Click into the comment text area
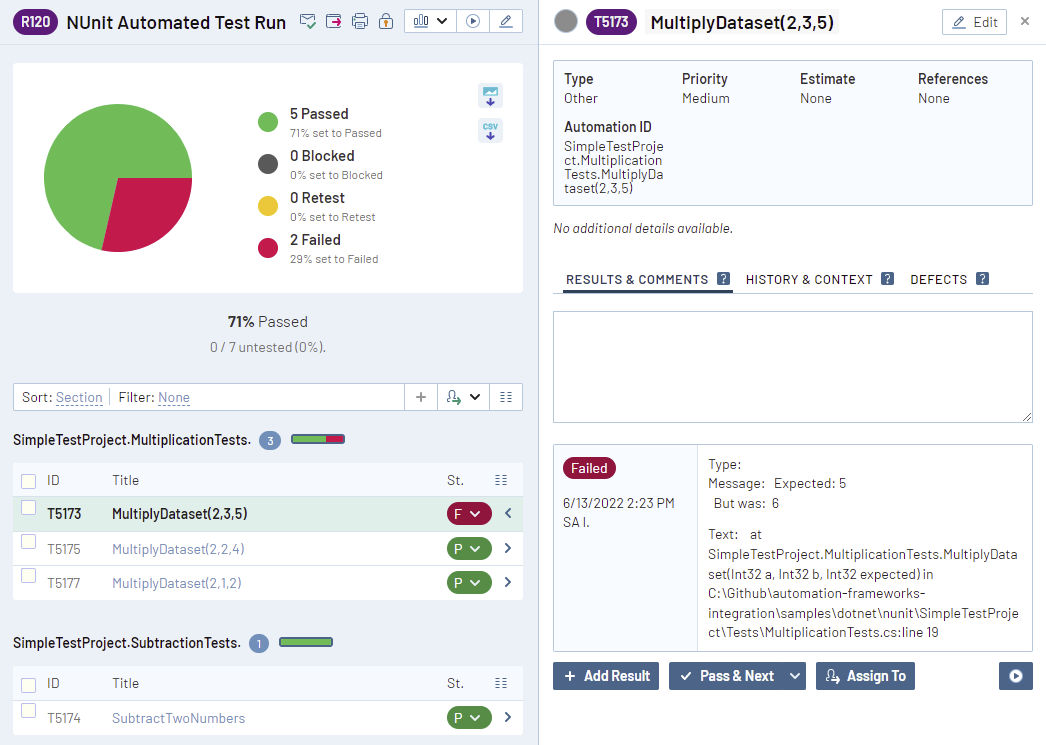The width and height of the screenshot is (1046, 745). (x=792, y=366)
